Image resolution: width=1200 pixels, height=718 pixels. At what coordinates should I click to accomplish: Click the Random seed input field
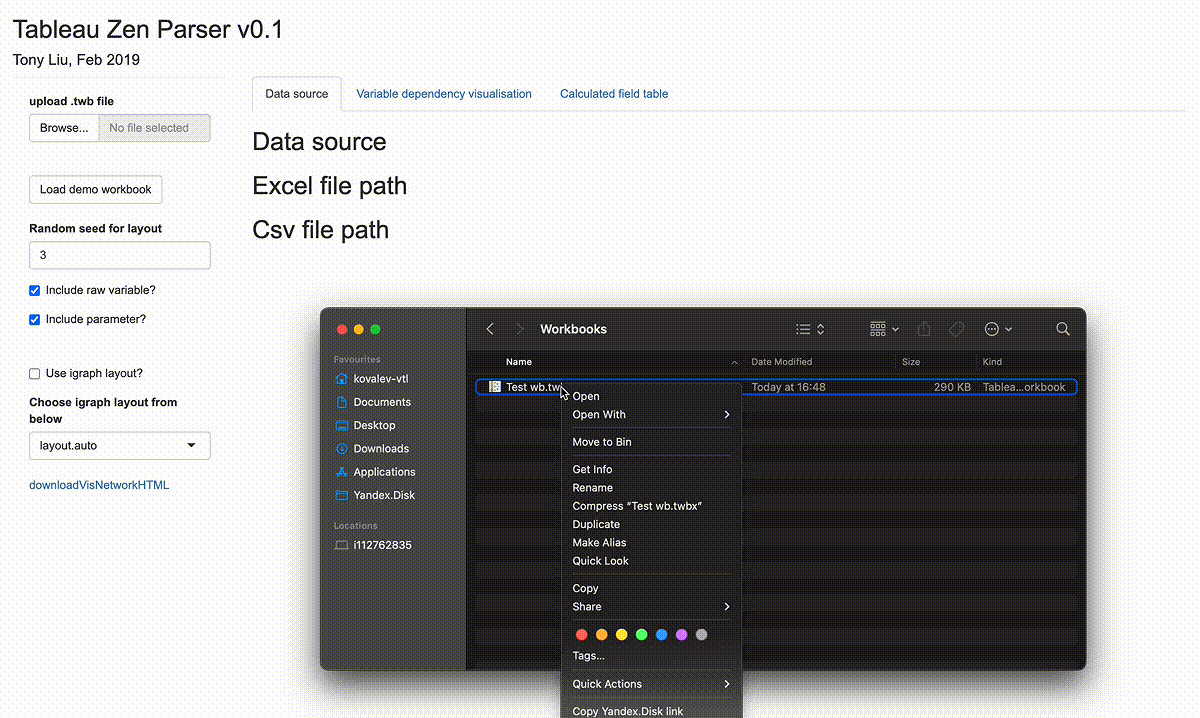(120, 255)
